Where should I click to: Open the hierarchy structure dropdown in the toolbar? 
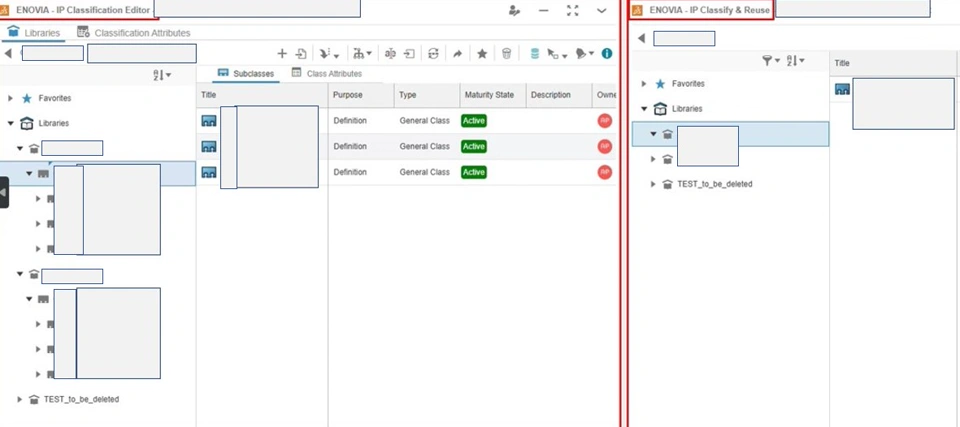pyautogui.click(x=362, y=54)
